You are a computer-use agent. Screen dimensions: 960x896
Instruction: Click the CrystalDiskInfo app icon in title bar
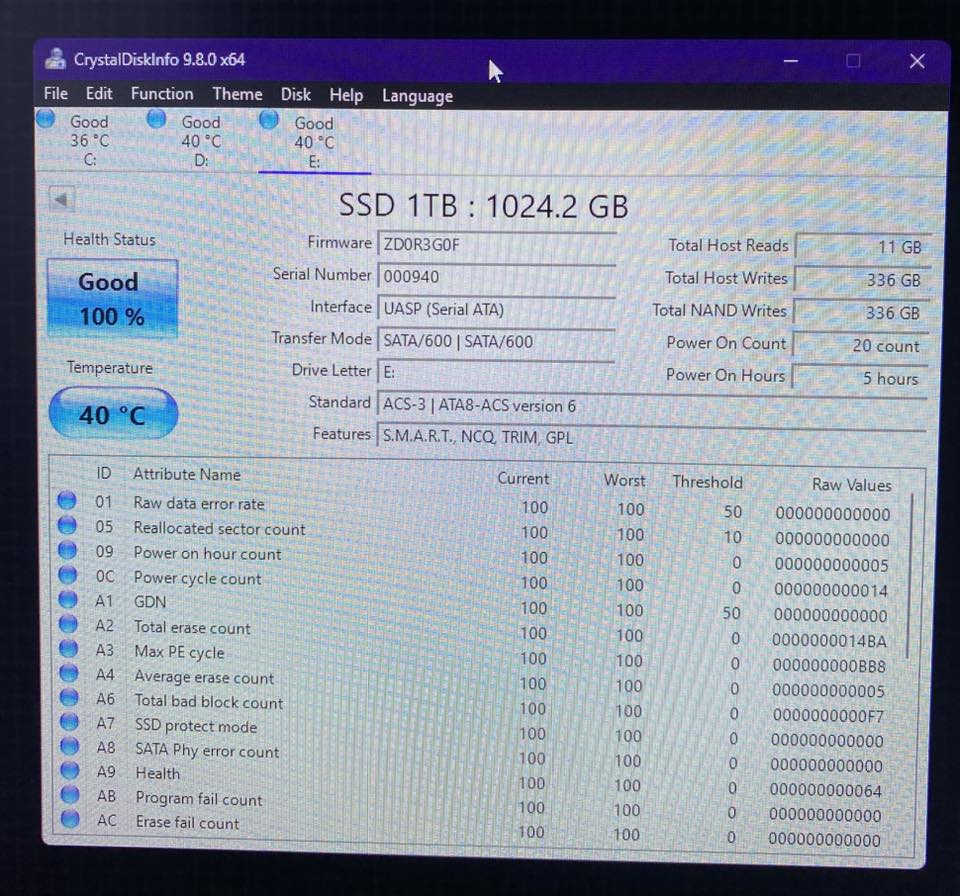tap(55, 59)
